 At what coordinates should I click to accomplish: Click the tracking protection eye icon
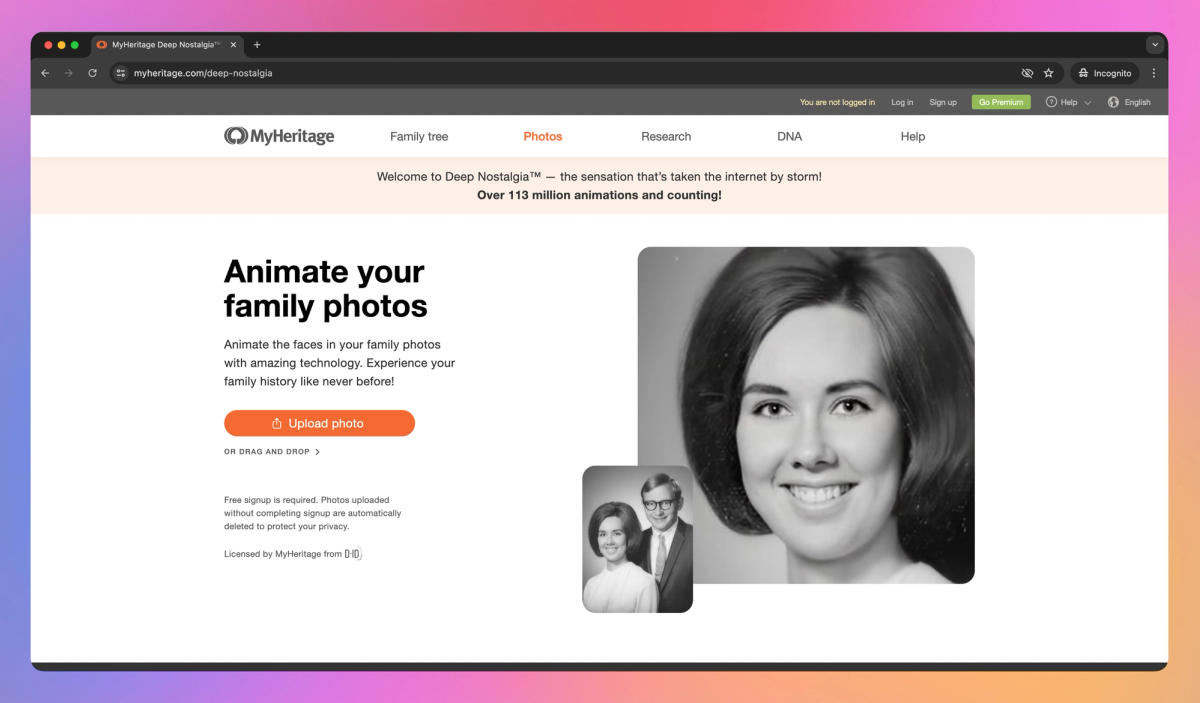coord(1027,73)
